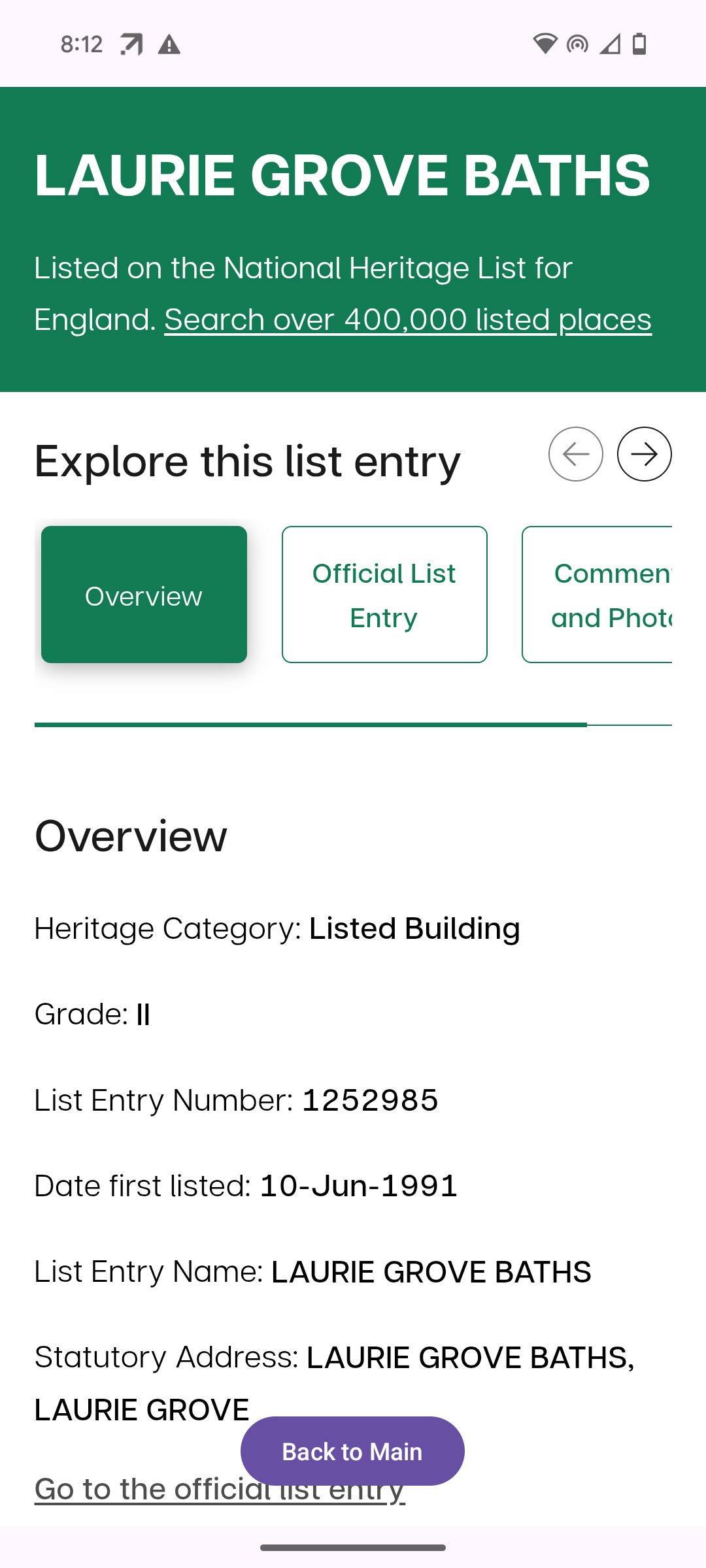Viewport: 706px width, 1568px height.
Task: Tap the LAURIE GROVE BATHS page title
Action: click(343, 174)
